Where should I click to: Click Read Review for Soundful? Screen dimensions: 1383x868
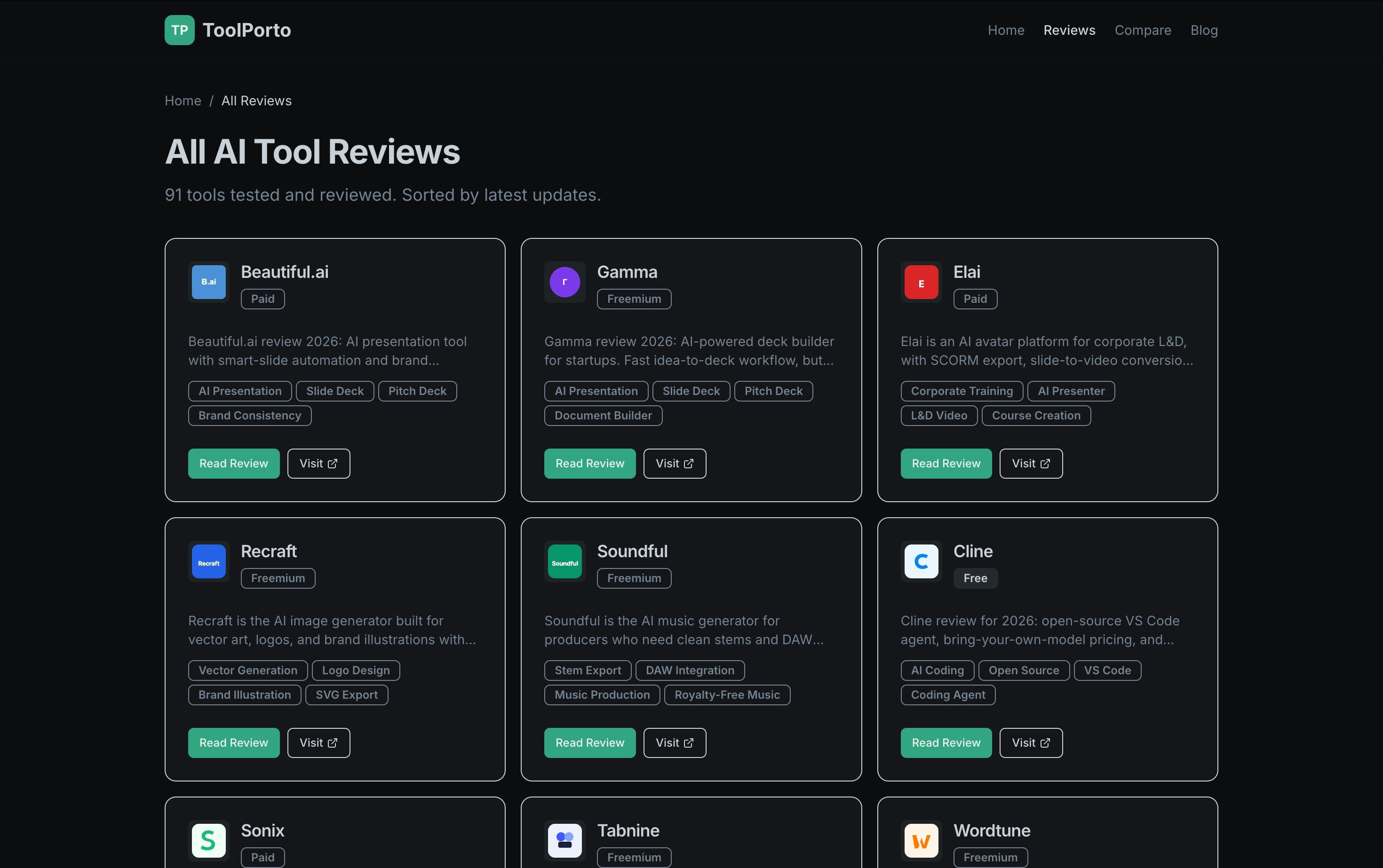click(x=590, y=743)
